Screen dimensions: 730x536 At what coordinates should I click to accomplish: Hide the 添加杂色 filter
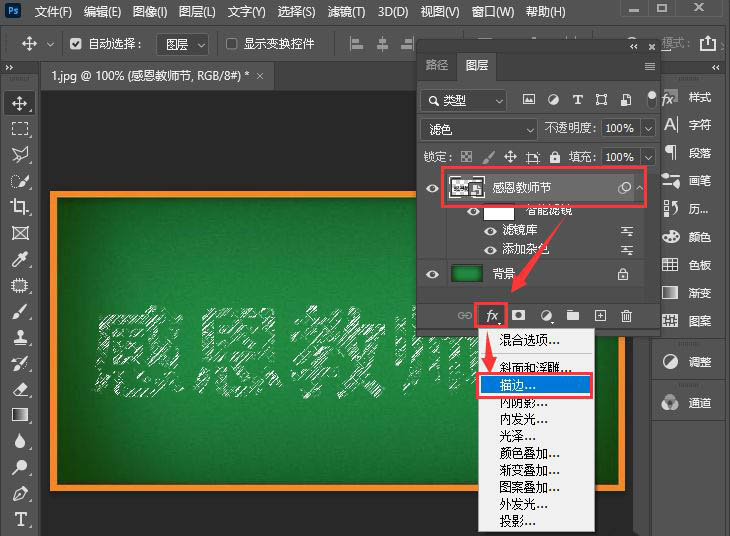[490, 250]
